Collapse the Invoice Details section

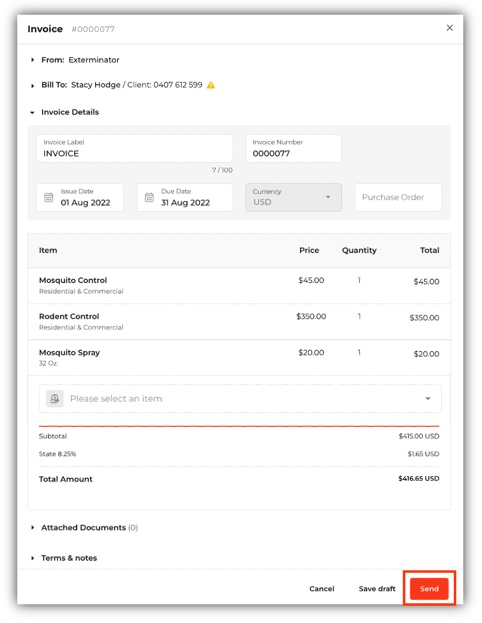point(33,112)
